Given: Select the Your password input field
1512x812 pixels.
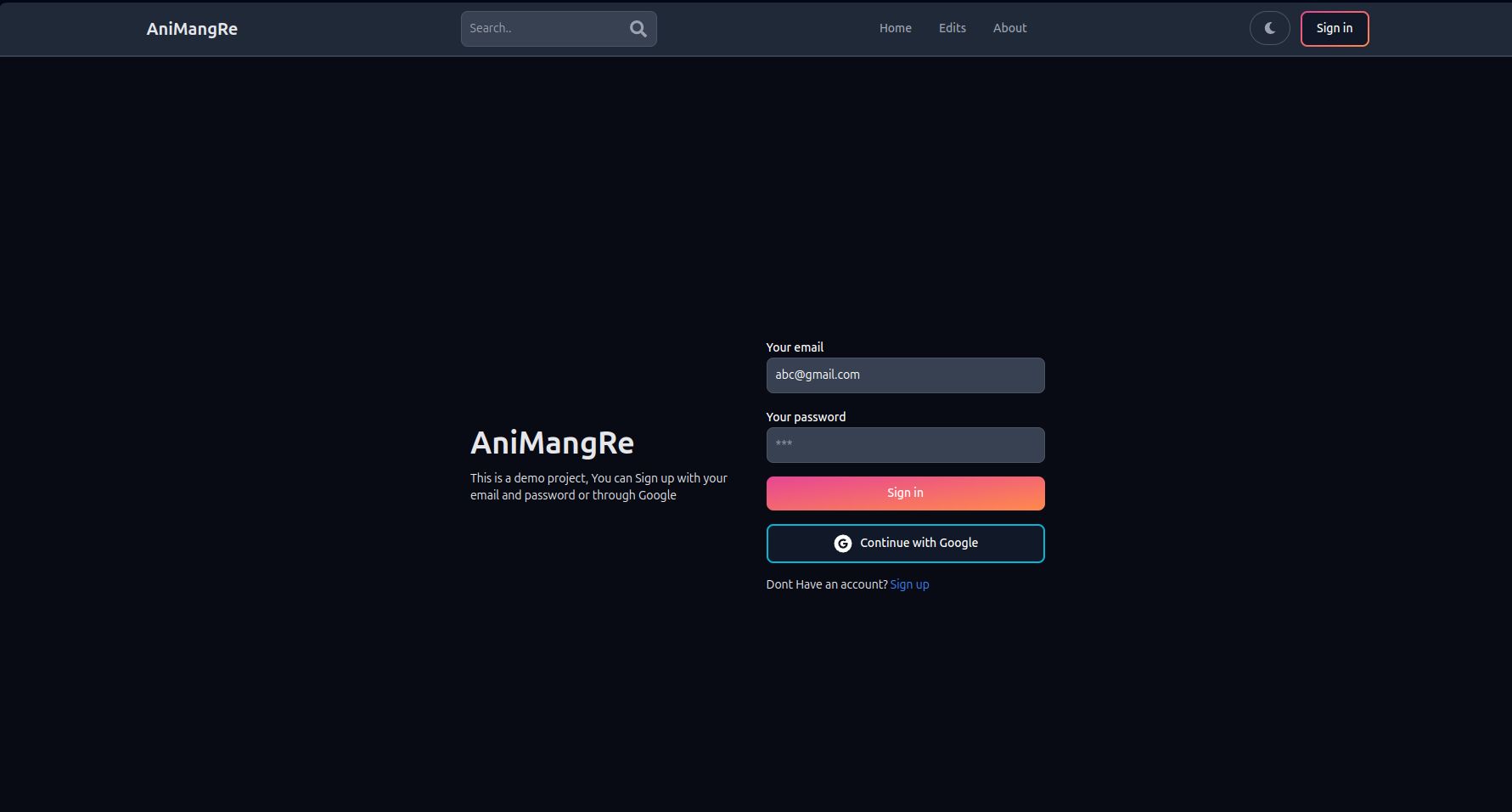Looking at the screenshot, I should pyautogui.click(x=905, y=445).
